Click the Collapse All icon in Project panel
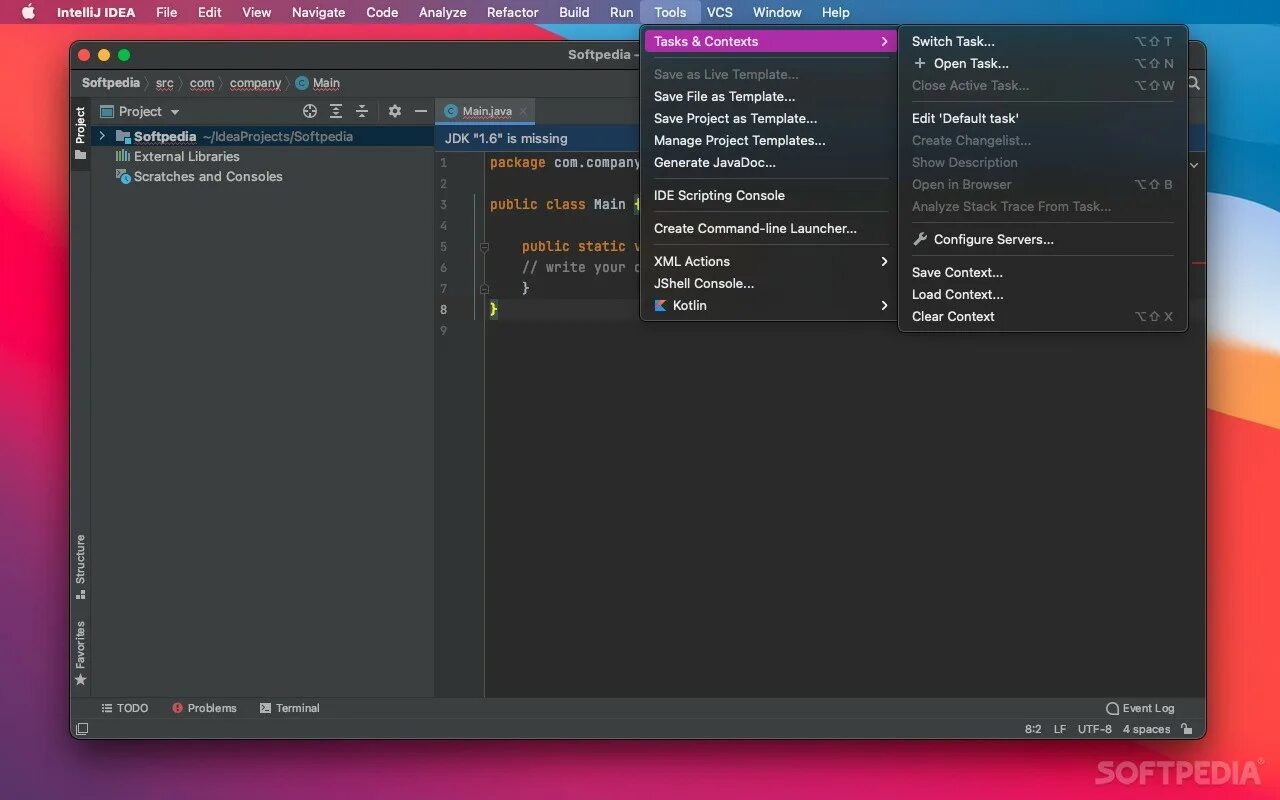 point(362,111)
